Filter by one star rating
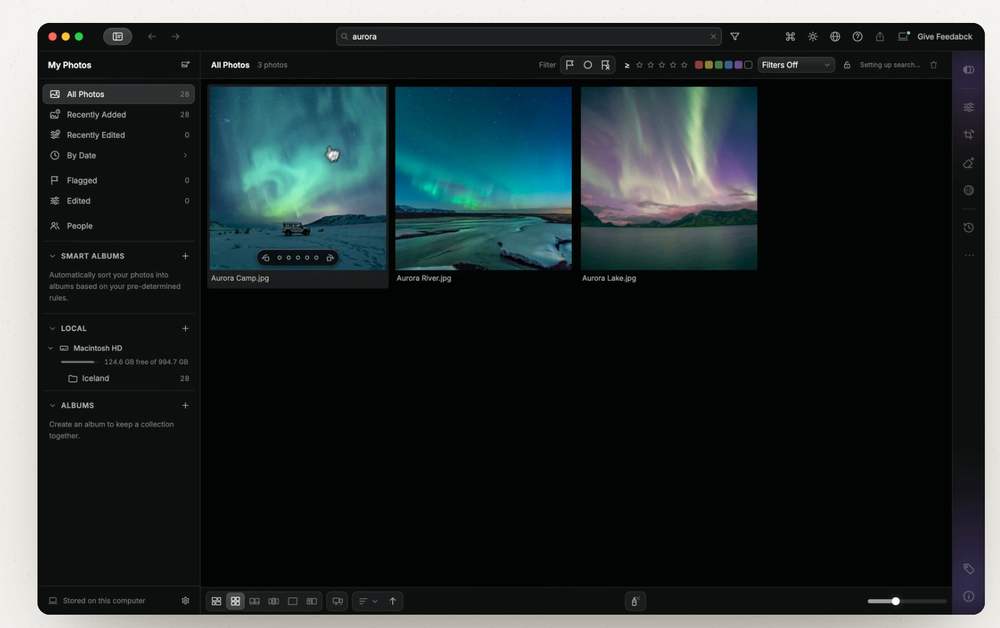 point(639,65)
